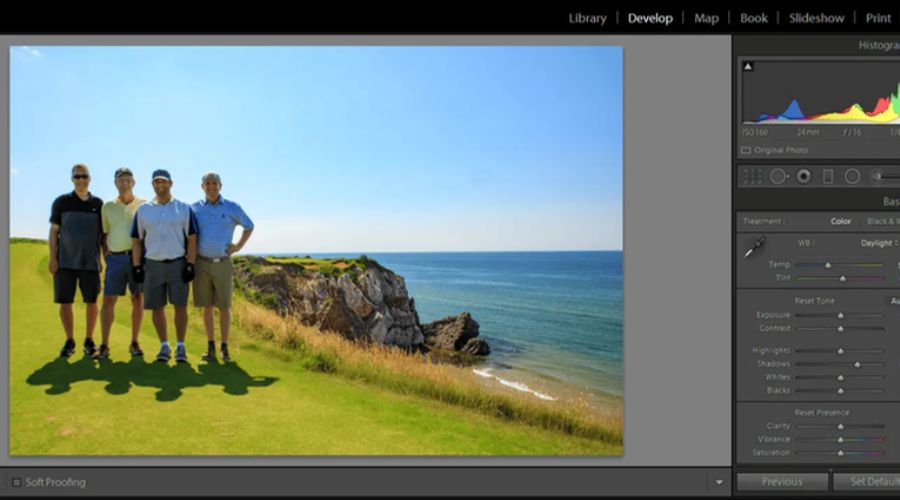
Task: Activate the Spot Removal tool
Action: 778,176
